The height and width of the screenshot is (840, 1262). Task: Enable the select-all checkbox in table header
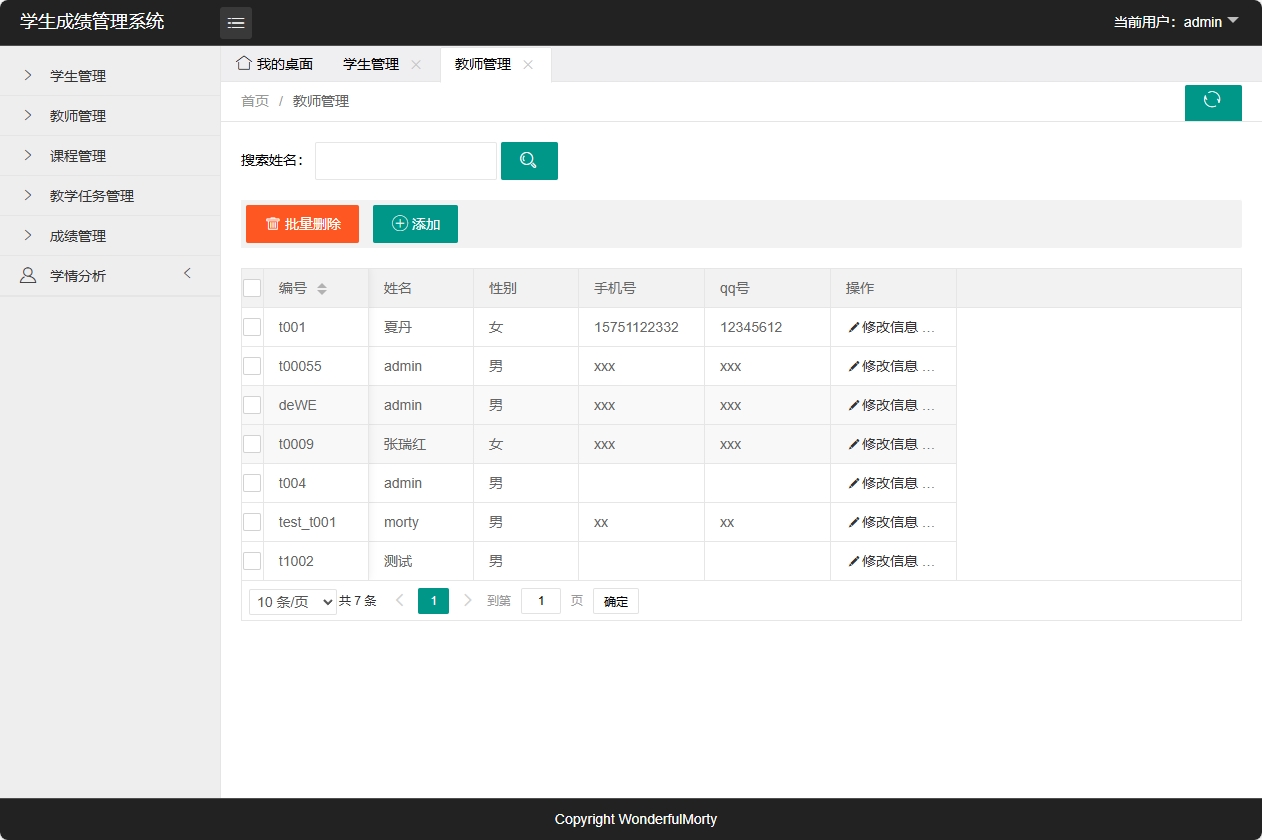pyautogui.click(x=252, y=287)
